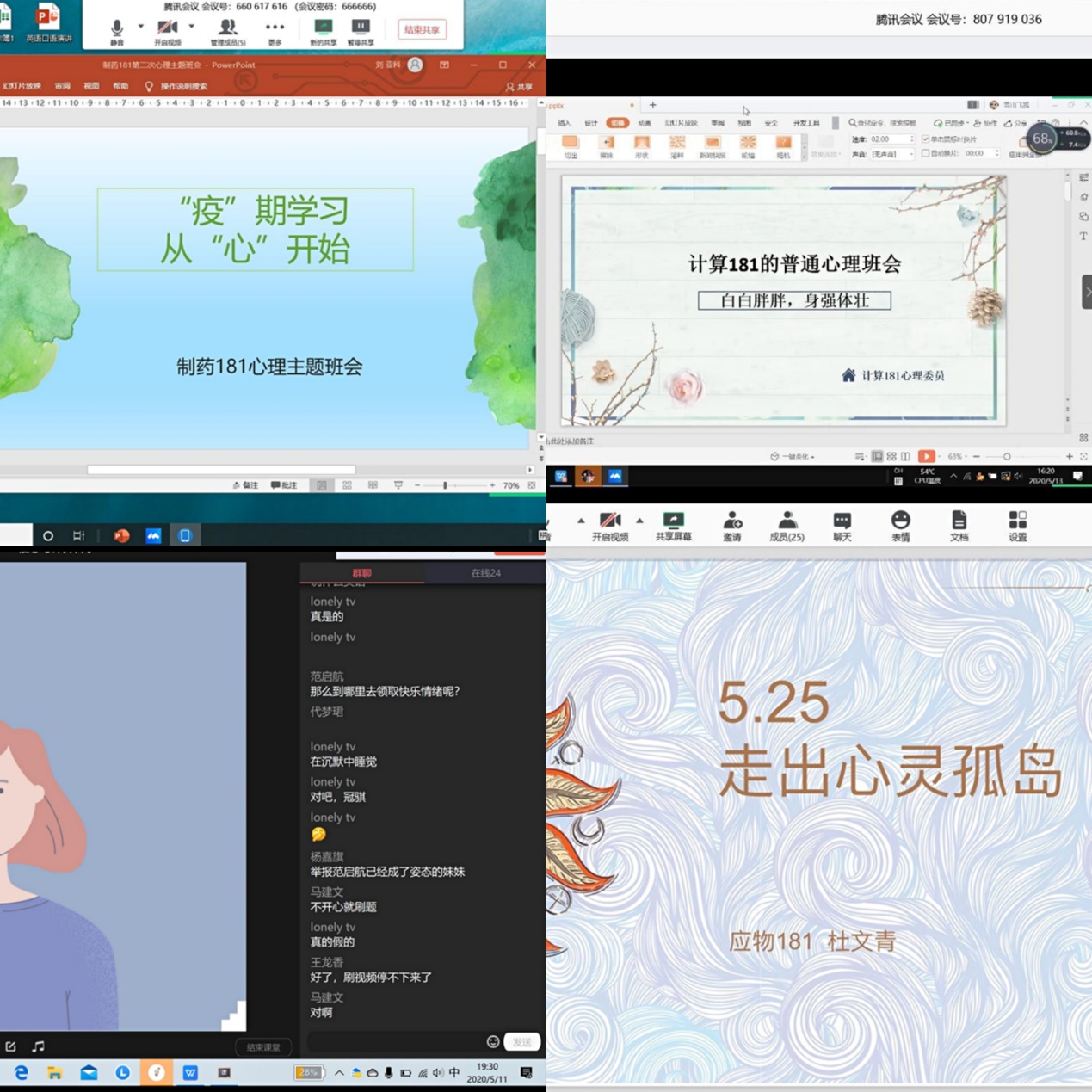Click the 共享屏幕 share screen icon

pyautogui.click(x=673, y=524)
